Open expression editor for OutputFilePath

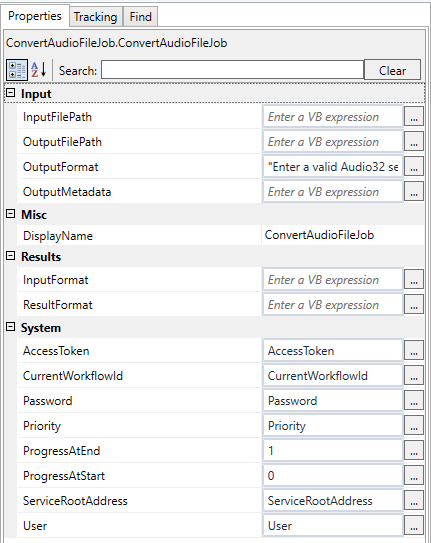414,142
